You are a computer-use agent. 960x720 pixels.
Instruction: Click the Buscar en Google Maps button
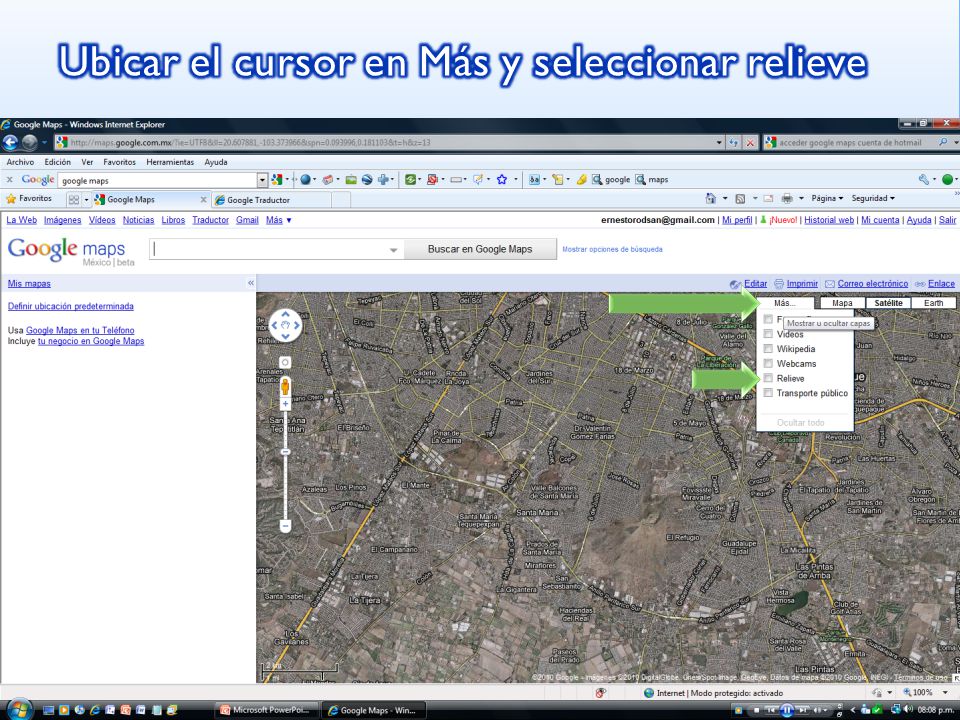(x=480, y=249)
